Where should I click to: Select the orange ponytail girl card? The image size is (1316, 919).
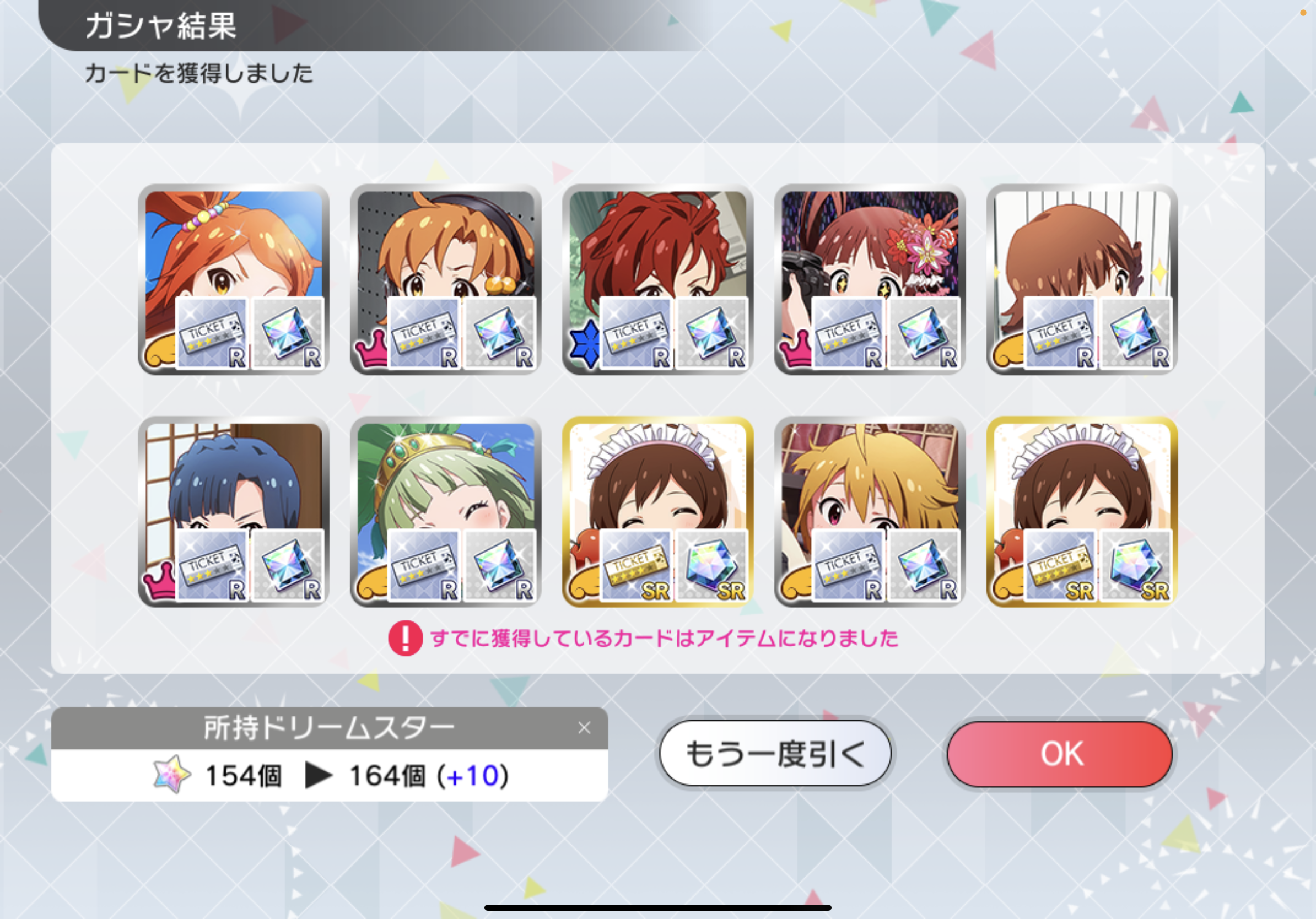pos(233,279)
